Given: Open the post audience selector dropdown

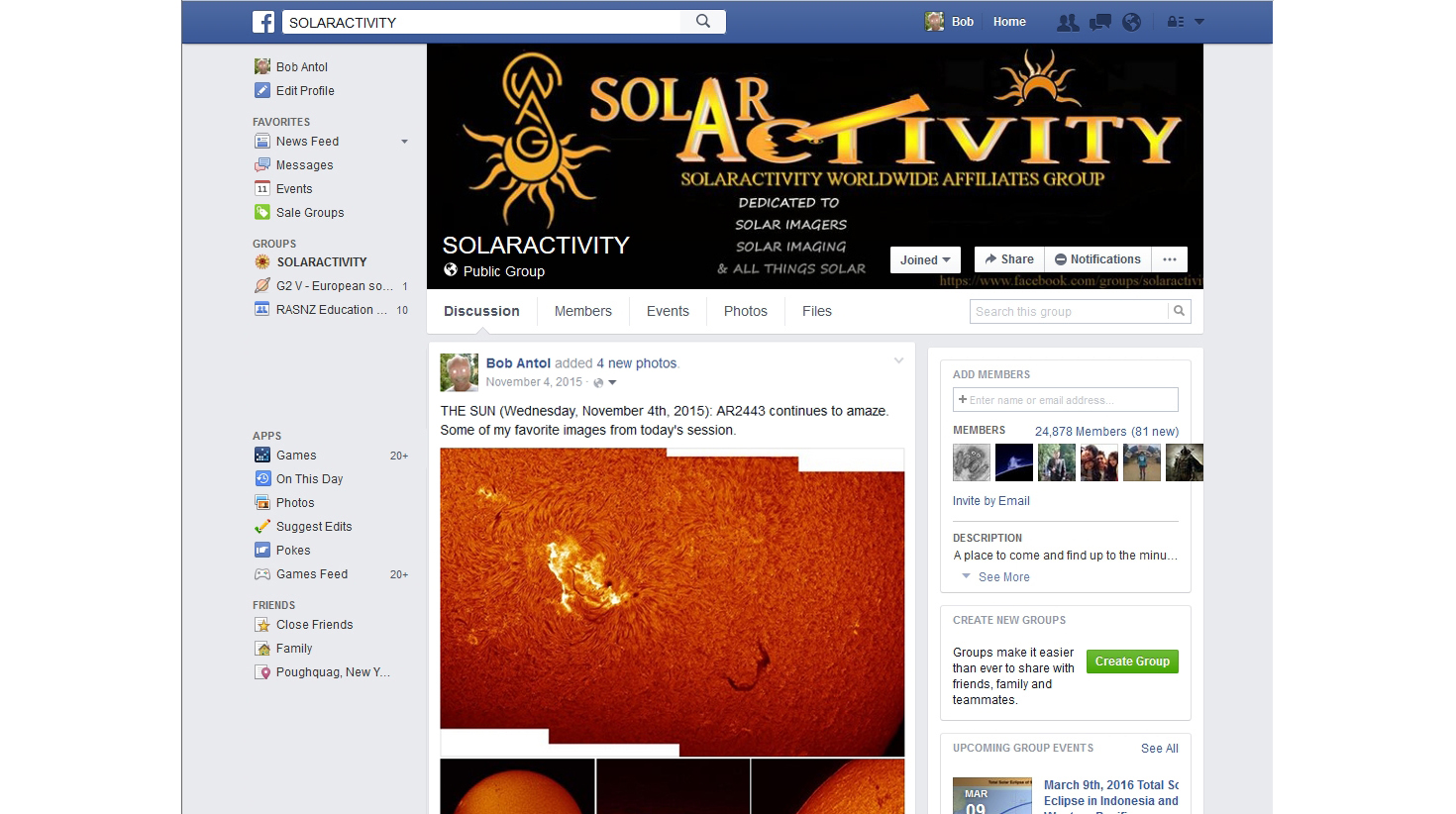Looking at the screenshot, I should 605,382.
